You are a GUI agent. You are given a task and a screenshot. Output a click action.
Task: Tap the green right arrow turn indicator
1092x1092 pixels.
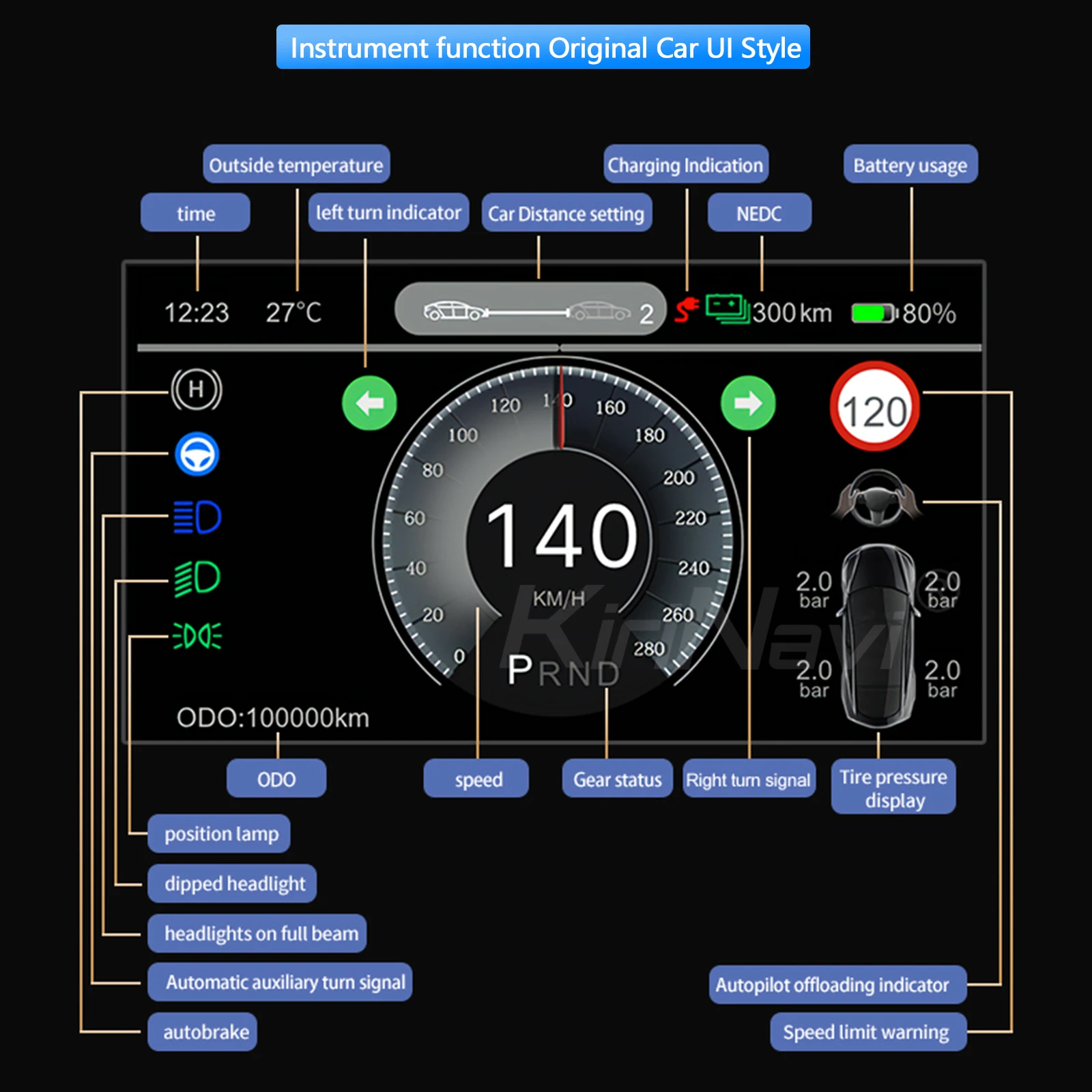point(748,403)
